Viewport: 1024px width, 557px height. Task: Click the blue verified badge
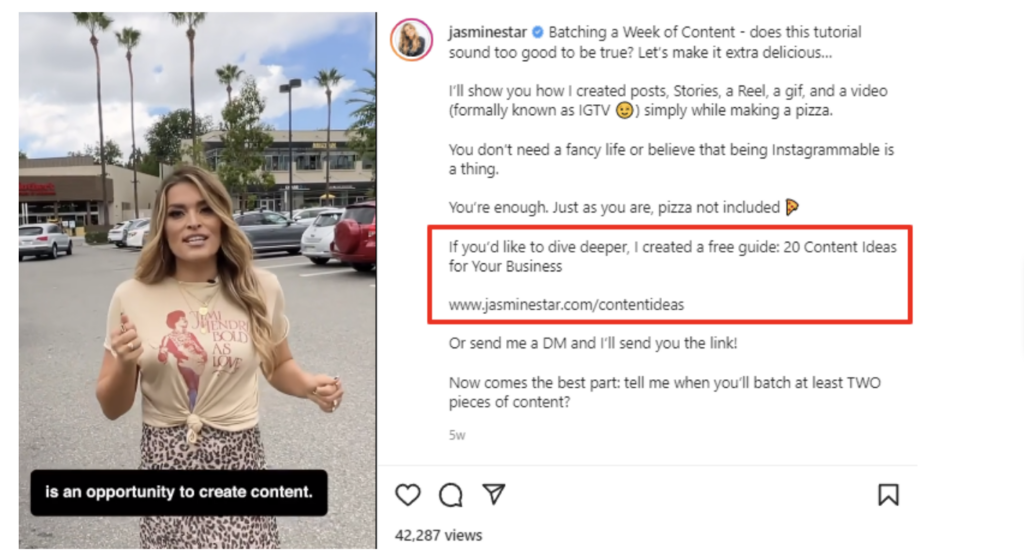pyautogui.click(x=537, y=33)
